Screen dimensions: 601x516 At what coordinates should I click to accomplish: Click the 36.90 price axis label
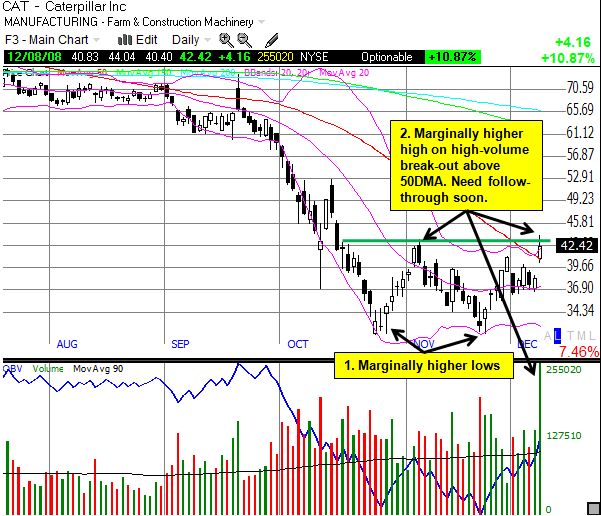(580, 287)
